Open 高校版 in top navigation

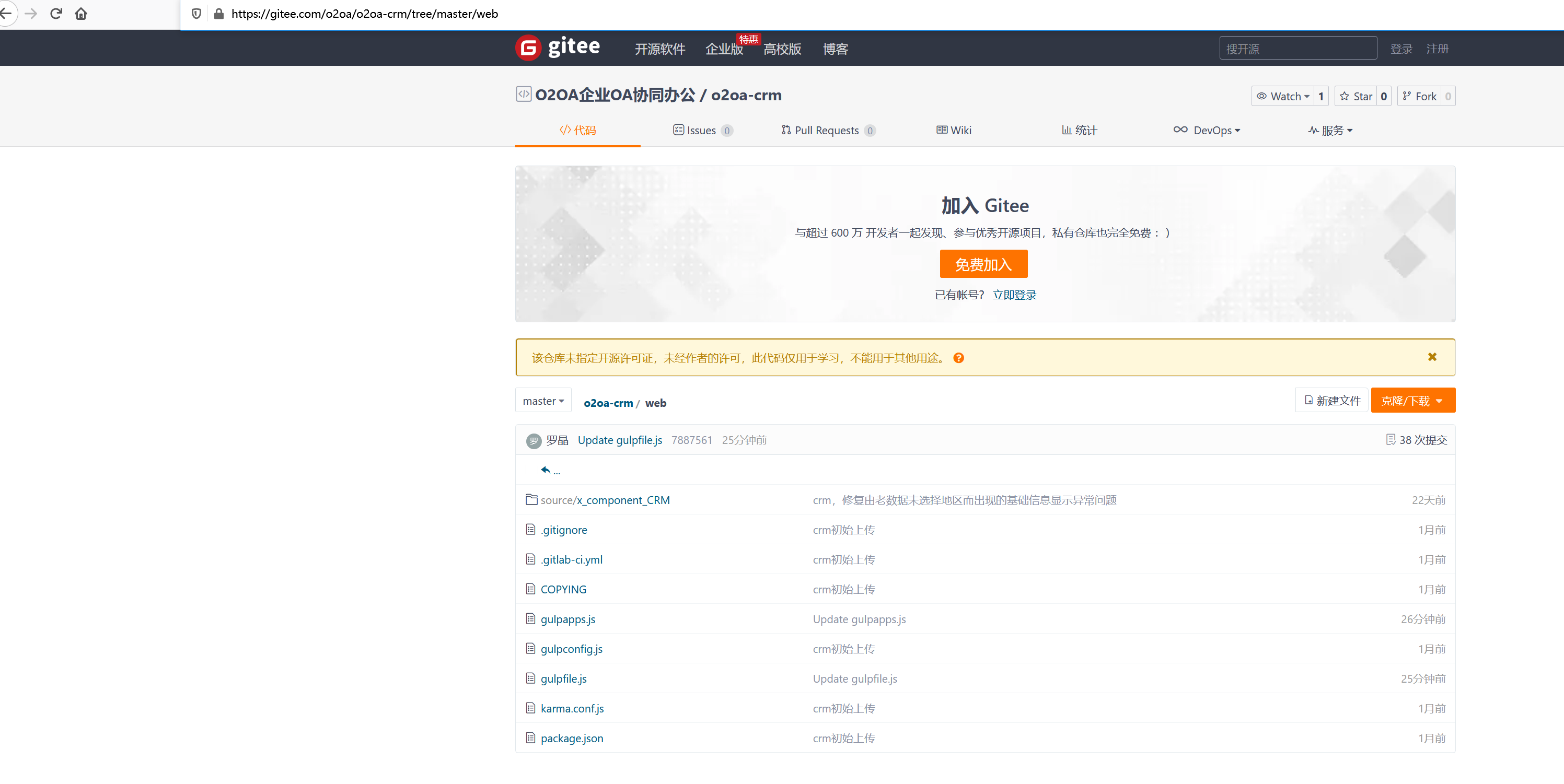pos(782,49)
